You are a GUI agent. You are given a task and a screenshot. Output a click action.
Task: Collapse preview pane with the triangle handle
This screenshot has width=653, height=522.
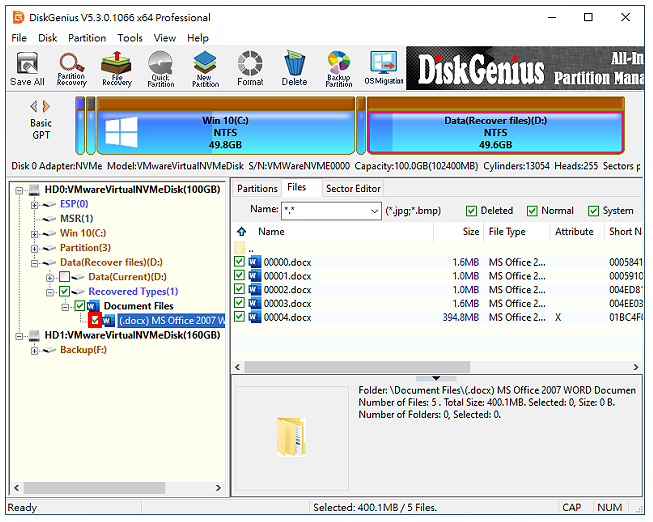tap(436, 378)
